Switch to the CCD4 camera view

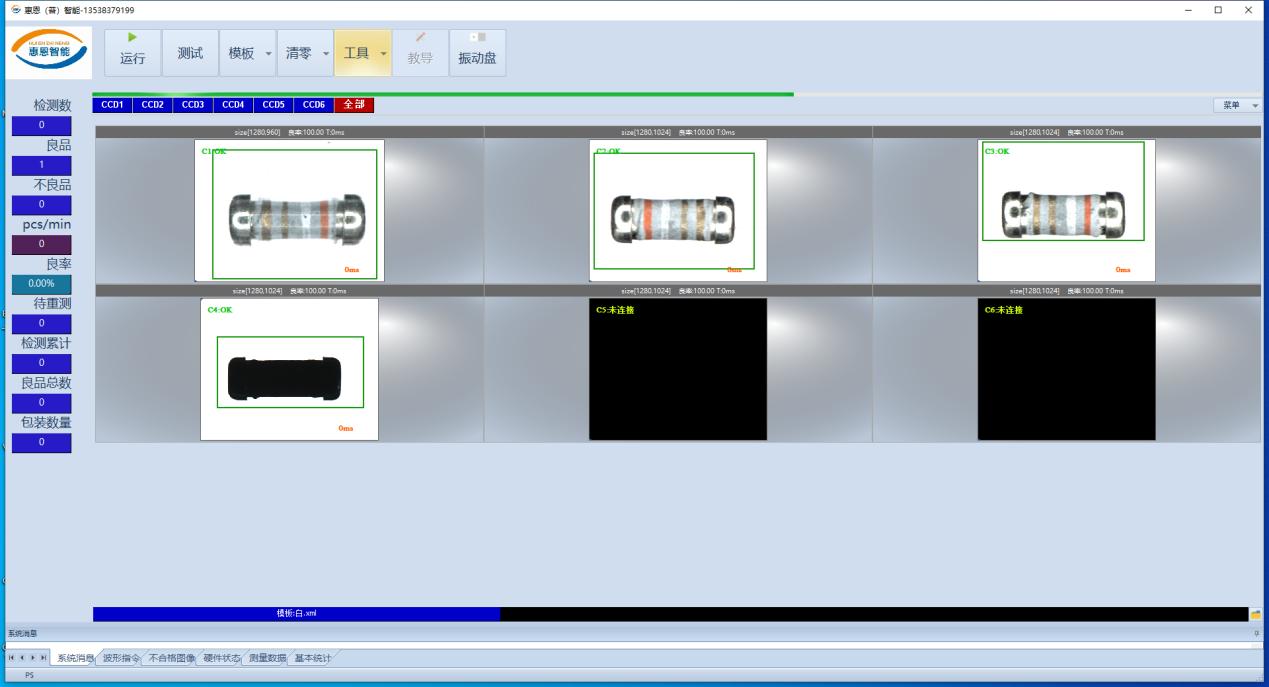(x=233, y=105)
